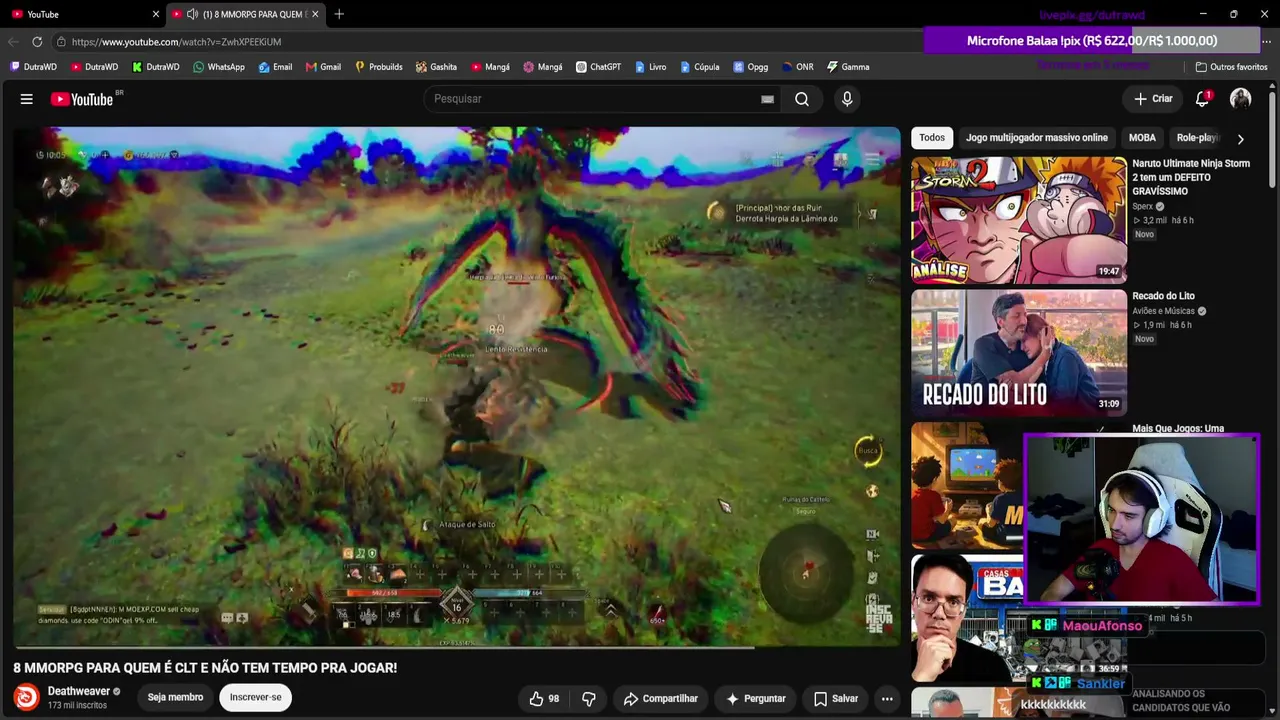
Task: Reload the page in browser toolbar
Action: point(37,42)
